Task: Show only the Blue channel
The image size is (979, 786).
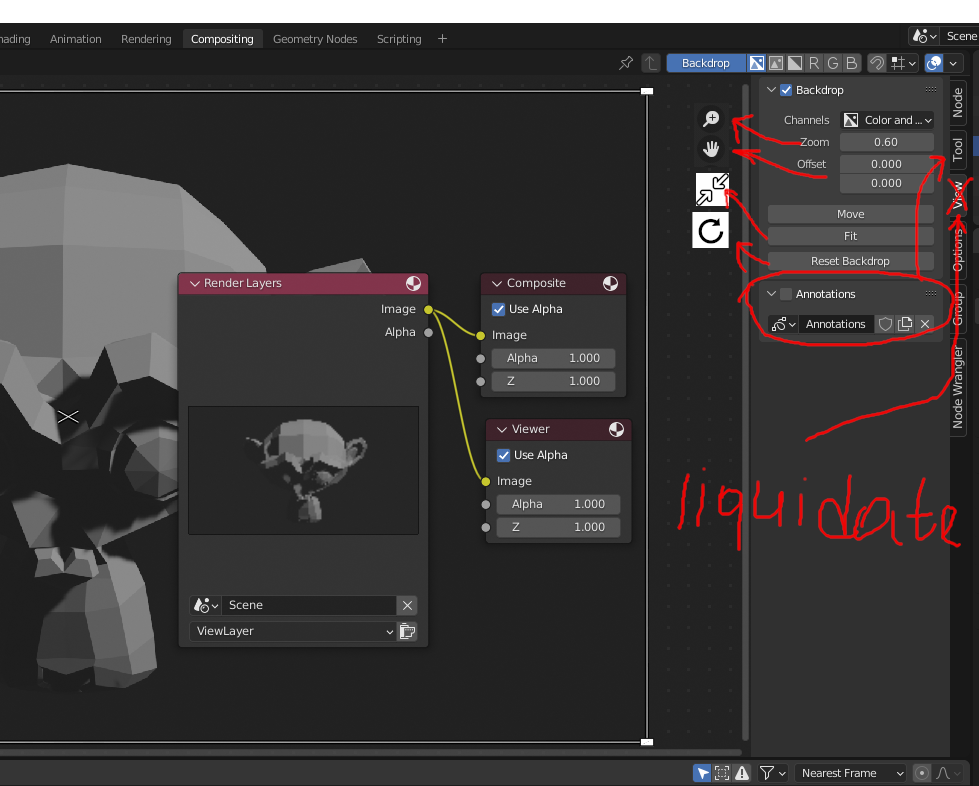Action: pos(852,63)
